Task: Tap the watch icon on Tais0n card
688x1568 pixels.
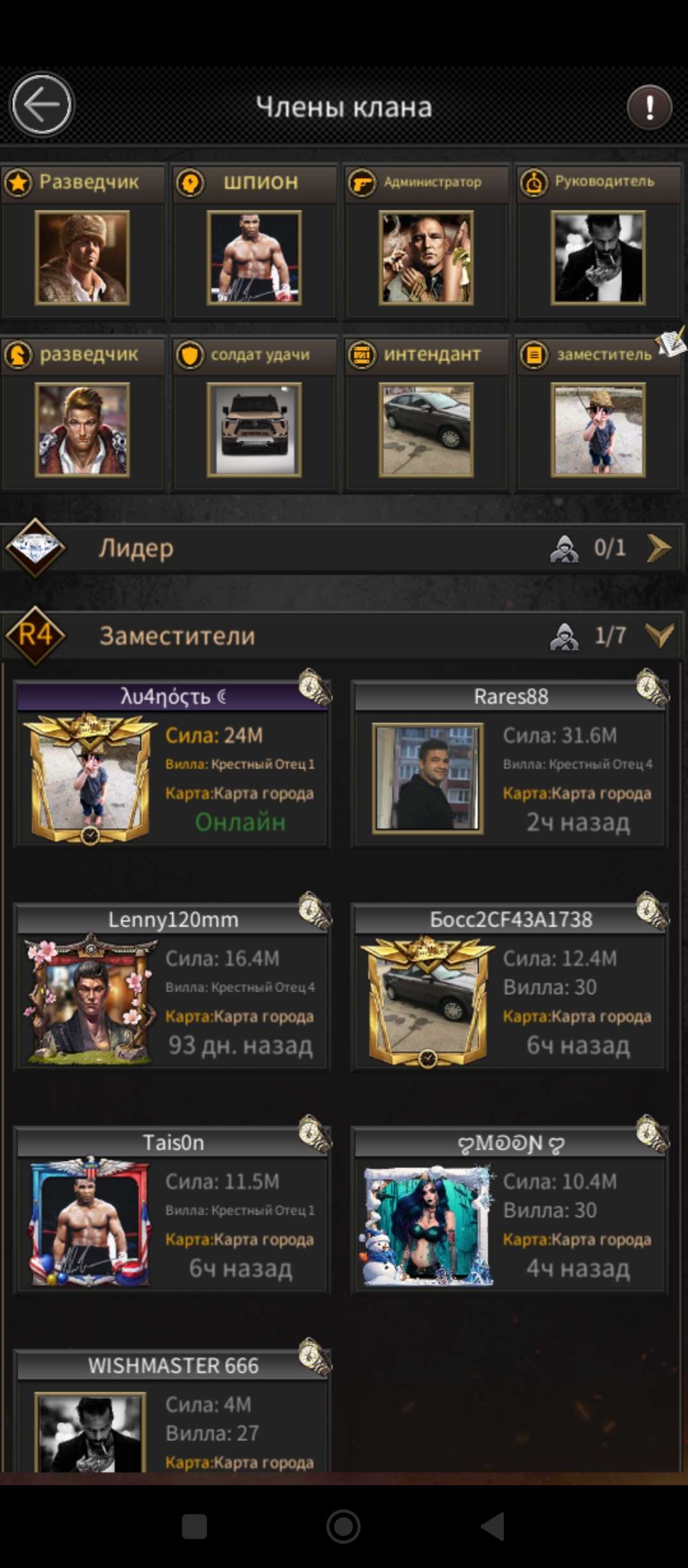Action: [315, 1134]
